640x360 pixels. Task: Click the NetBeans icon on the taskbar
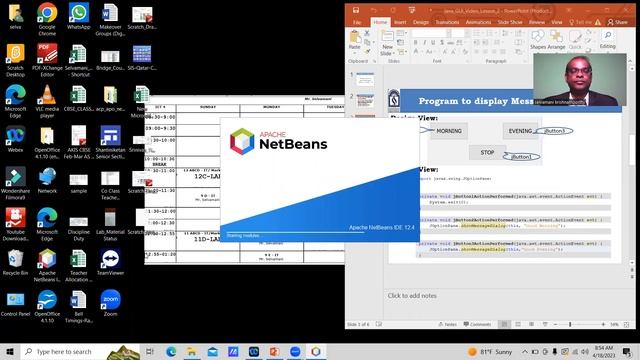(x=316, y=351)
